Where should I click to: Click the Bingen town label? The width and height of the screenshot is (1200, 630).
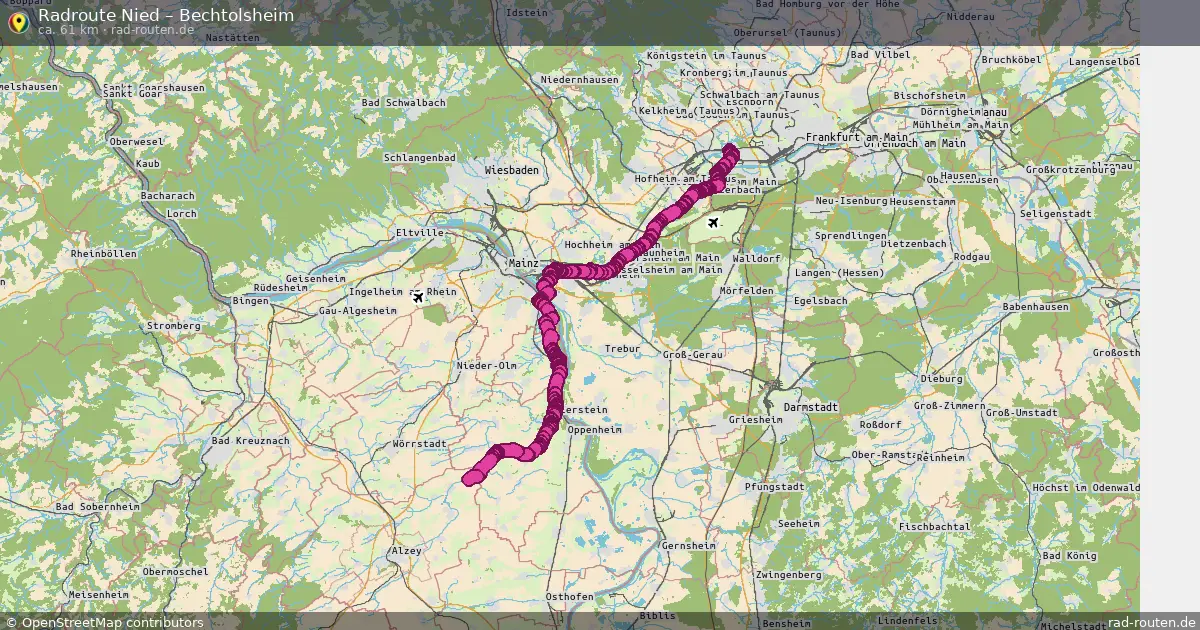click(x=250, y=301)
